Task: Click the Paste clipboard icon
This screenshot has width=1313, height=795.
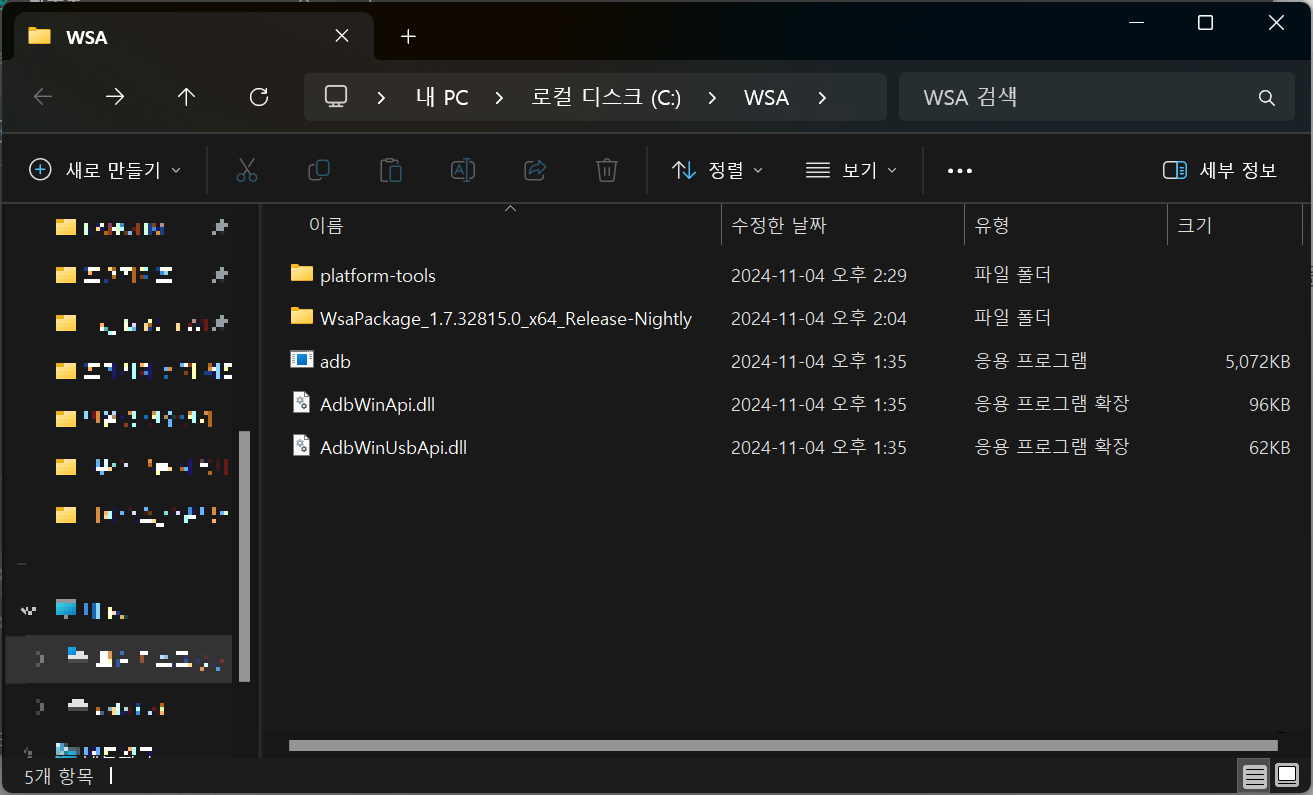Action: pyautogui.click(x=391, y=170)
